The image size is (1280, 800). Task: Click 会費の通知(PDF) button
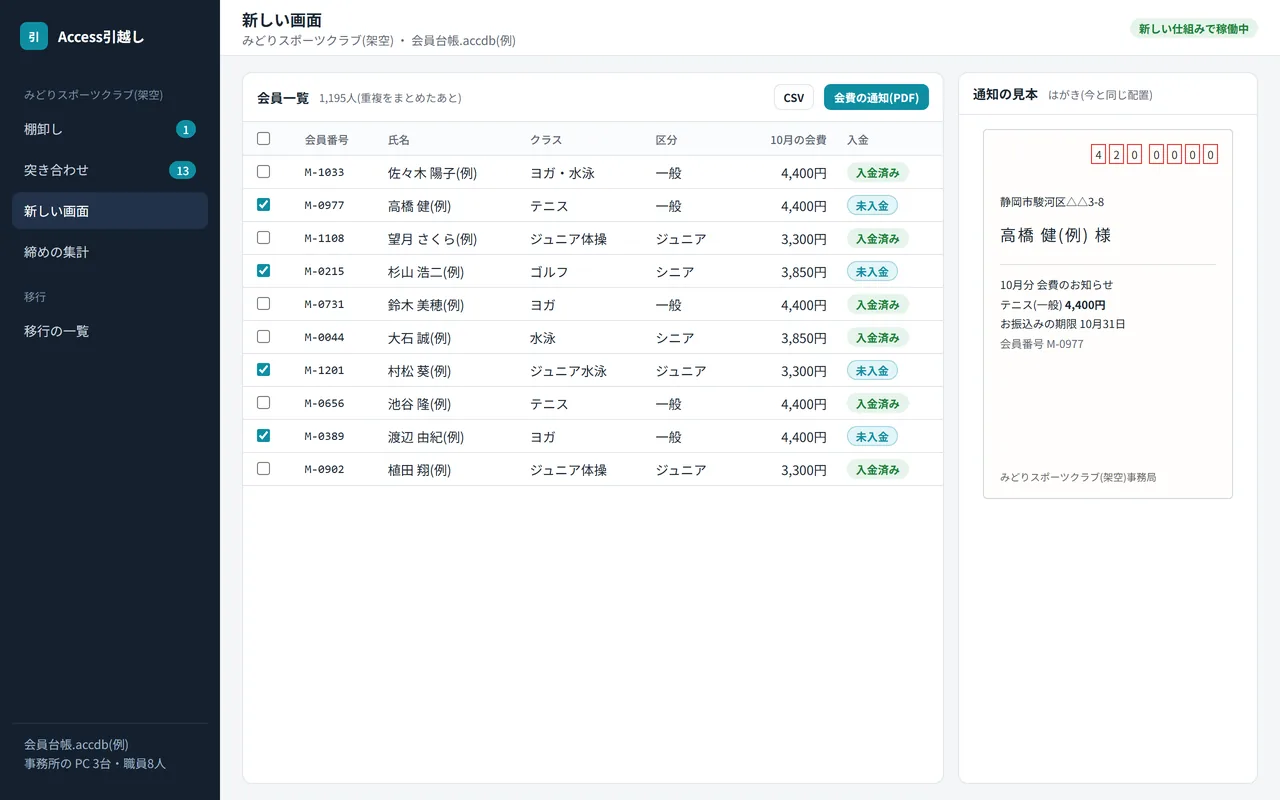[x=876, y=97]
